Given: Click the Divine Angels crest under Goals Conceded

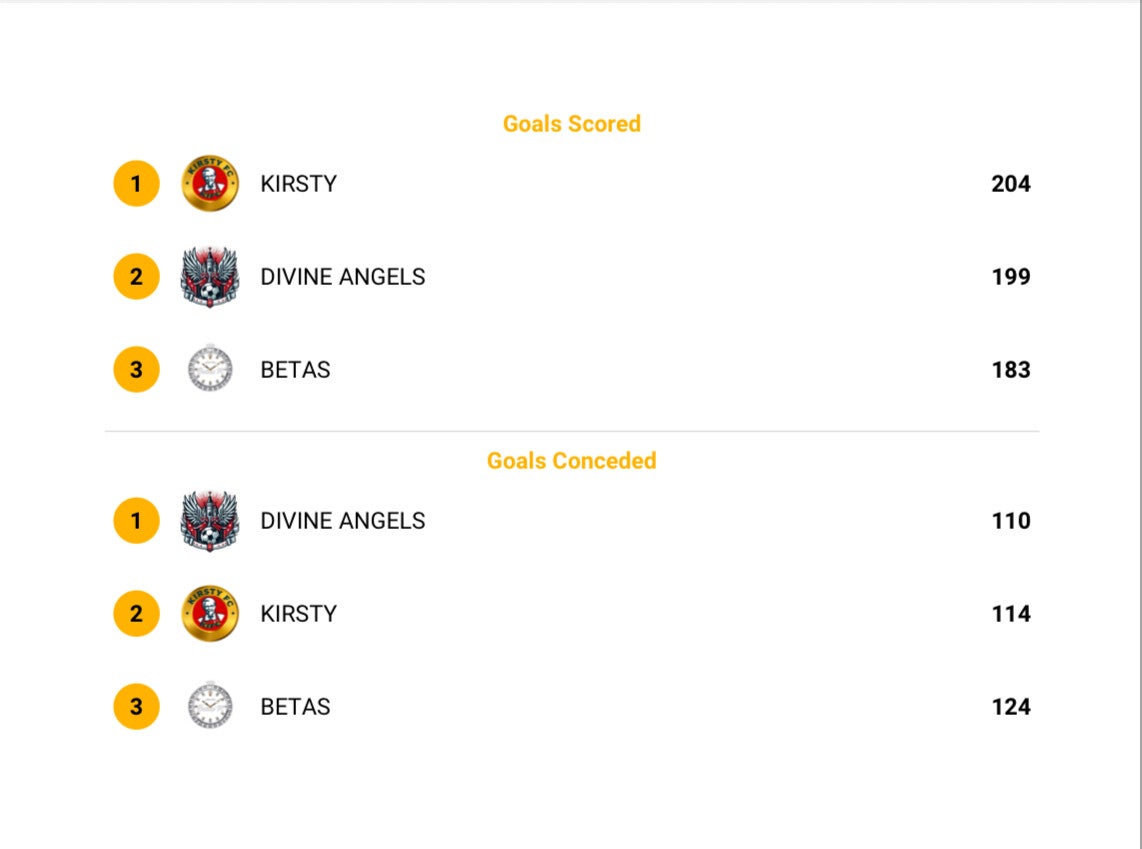Looking at the screenshot, I should (x=210, y=521).
